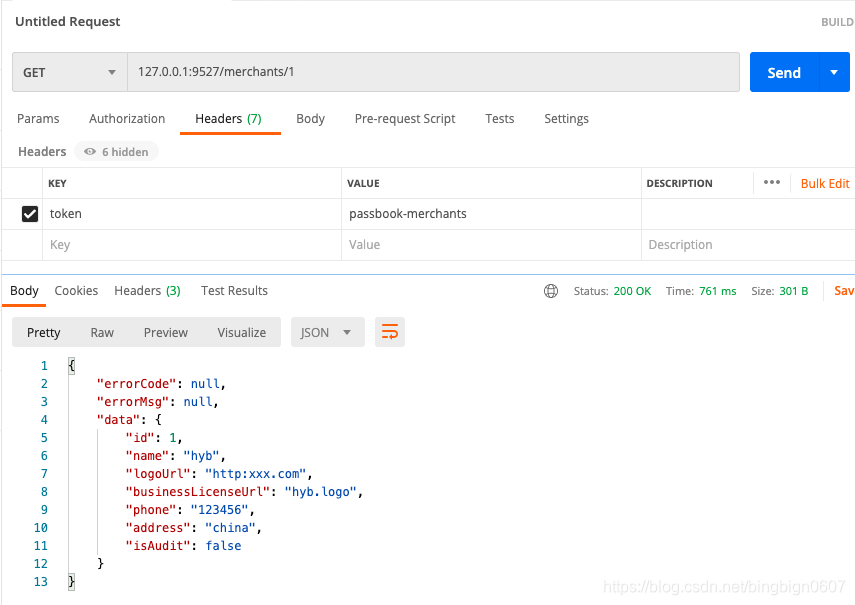
Task: Open the Test Results tab
Action: click(234, 291)
